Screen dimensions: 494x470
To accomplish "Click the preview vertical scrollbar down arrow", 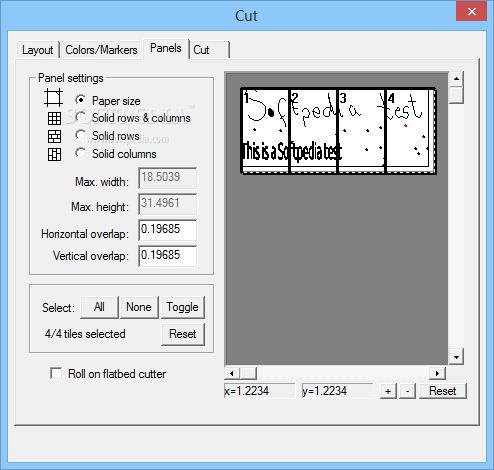I will [456, 357].
